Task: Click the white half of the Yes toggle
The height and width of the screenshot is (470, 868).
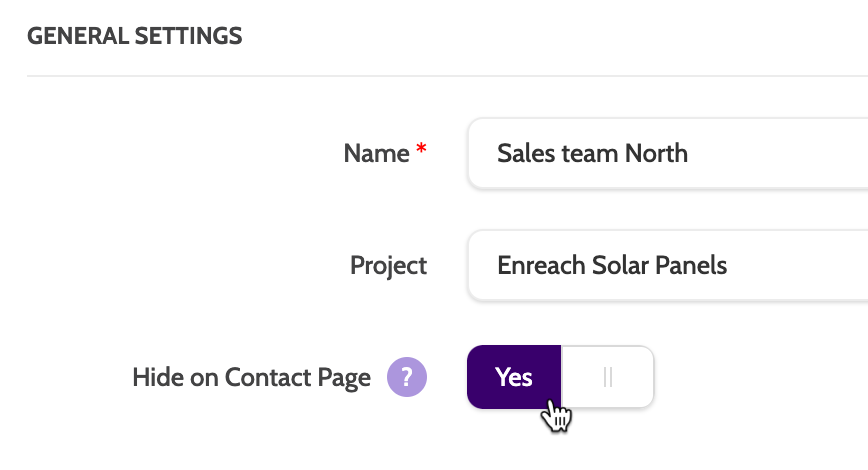Action: 608,377
